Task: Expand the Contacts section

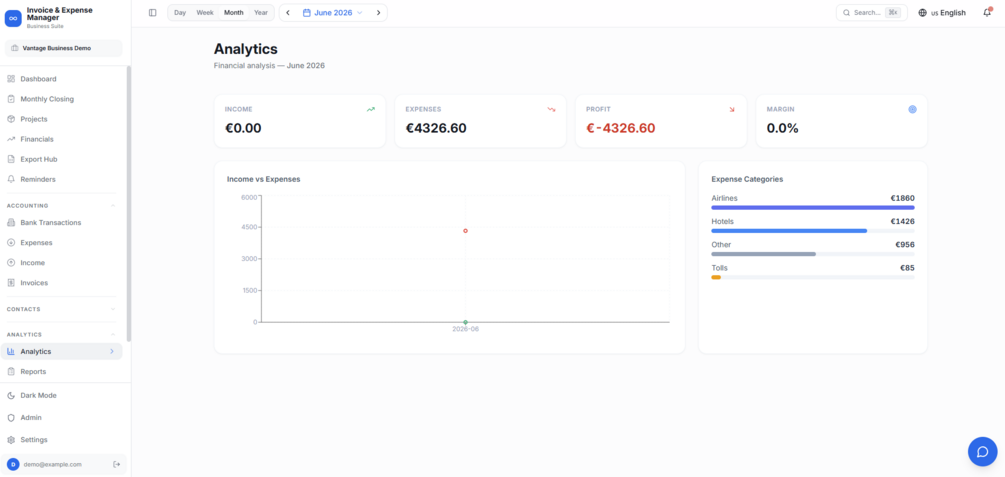Action: point(113,309)
